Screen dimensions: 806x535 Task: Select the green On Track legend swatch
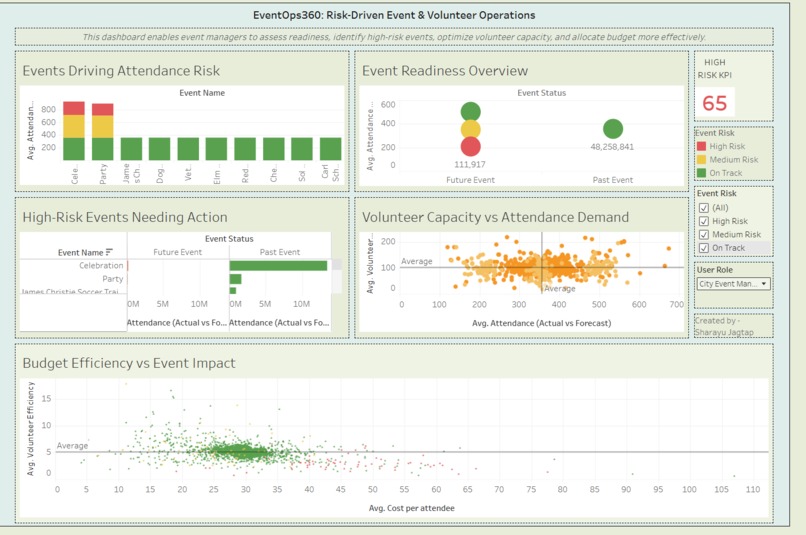click(701, 173)
